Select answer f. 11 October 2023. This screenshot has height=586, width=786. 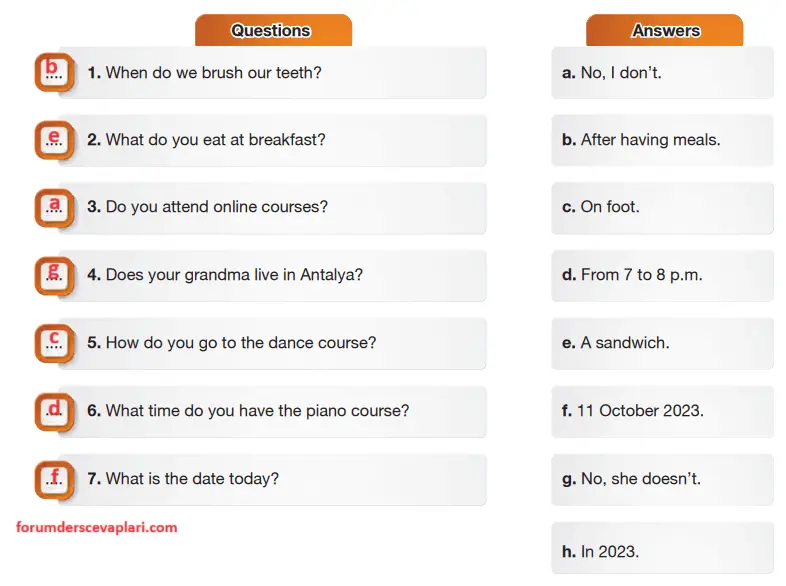(x=662, y=410)
